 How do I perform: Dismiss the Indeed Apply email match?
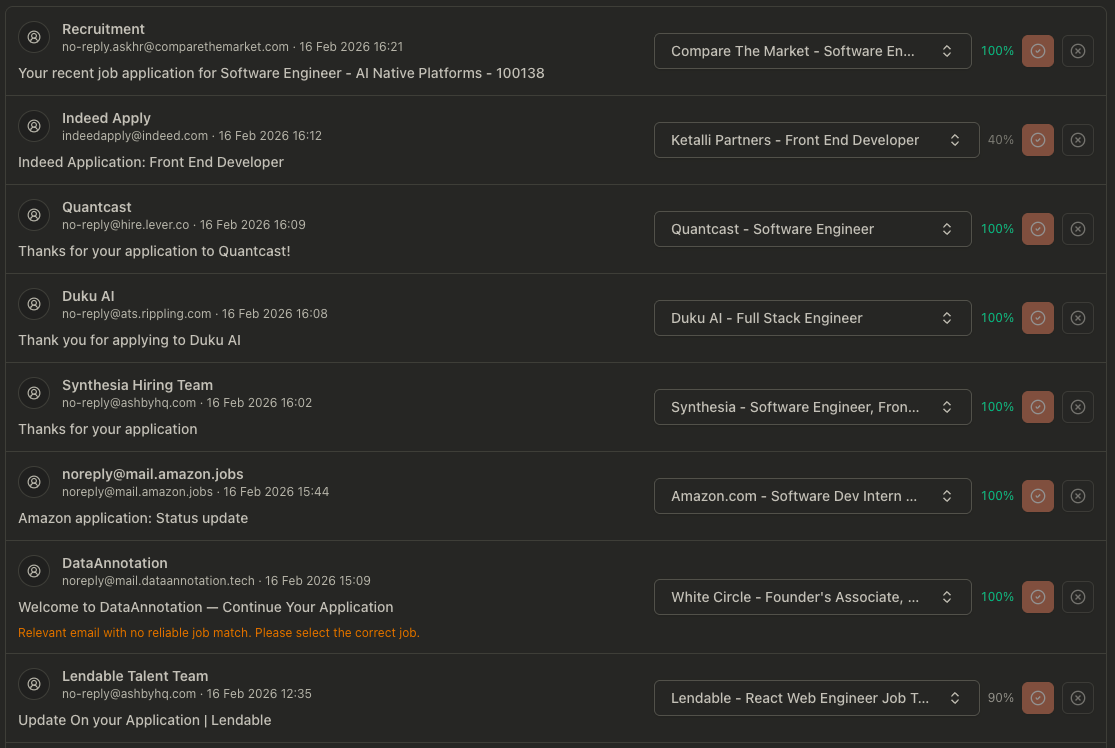click(1077, 140)
